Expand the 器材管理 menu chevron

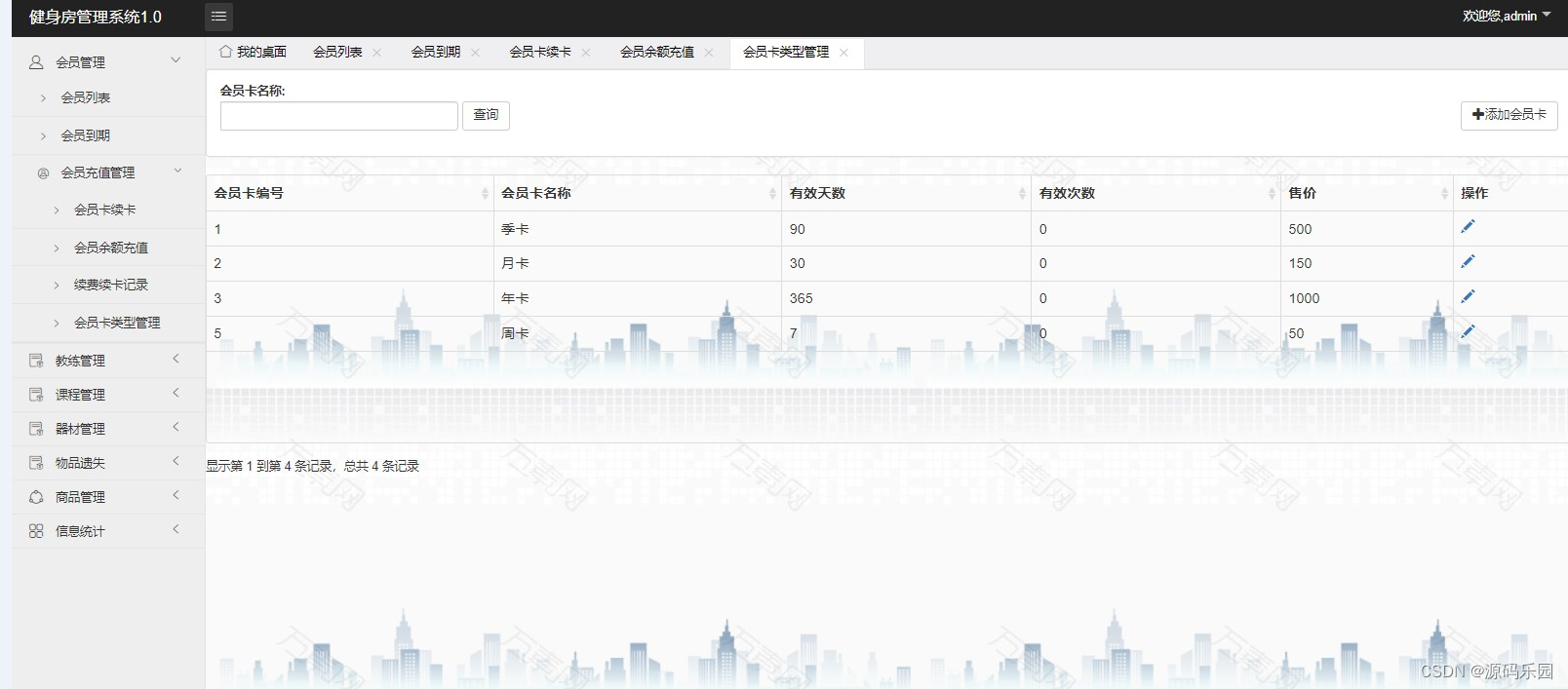176,427
